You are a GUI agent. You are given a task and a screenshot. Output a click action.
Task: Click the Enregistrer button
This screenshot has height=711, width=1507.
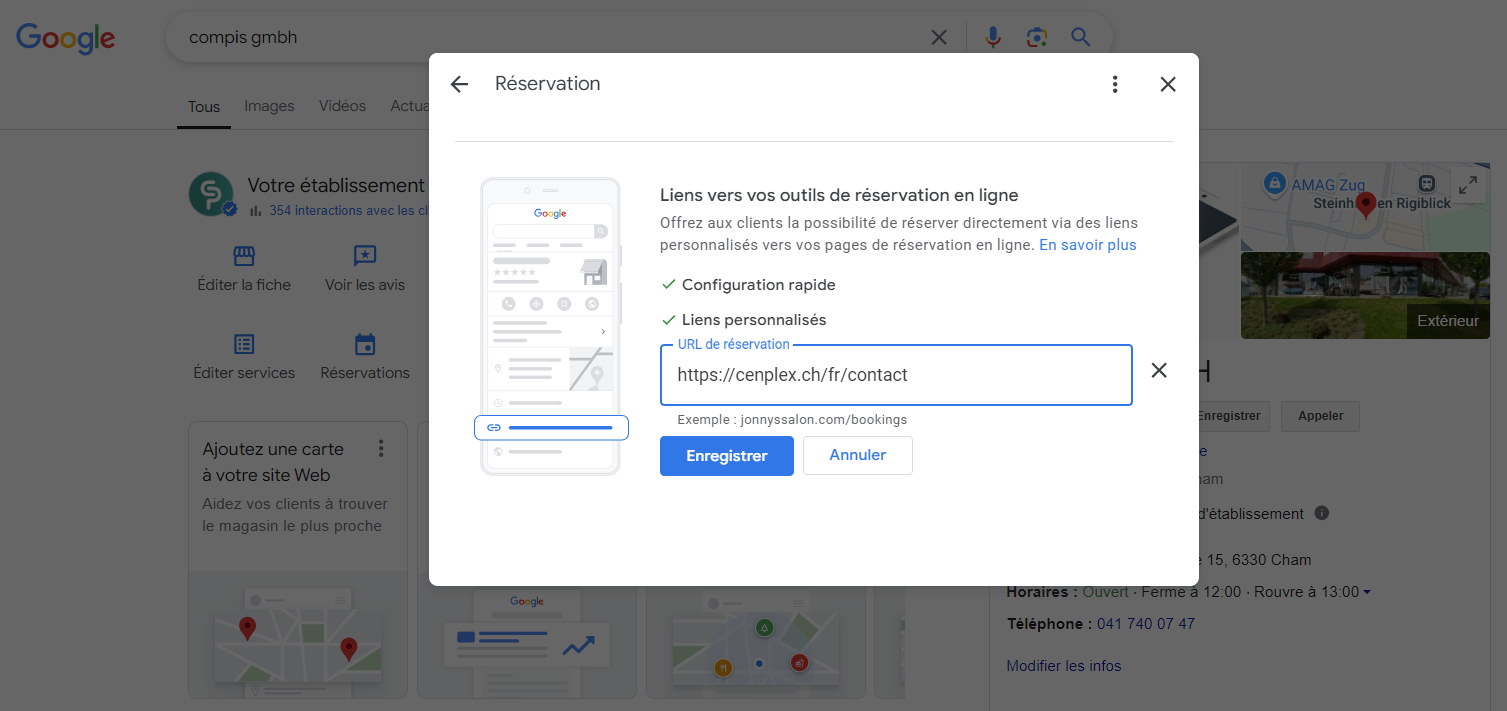(x=726, y=456)
